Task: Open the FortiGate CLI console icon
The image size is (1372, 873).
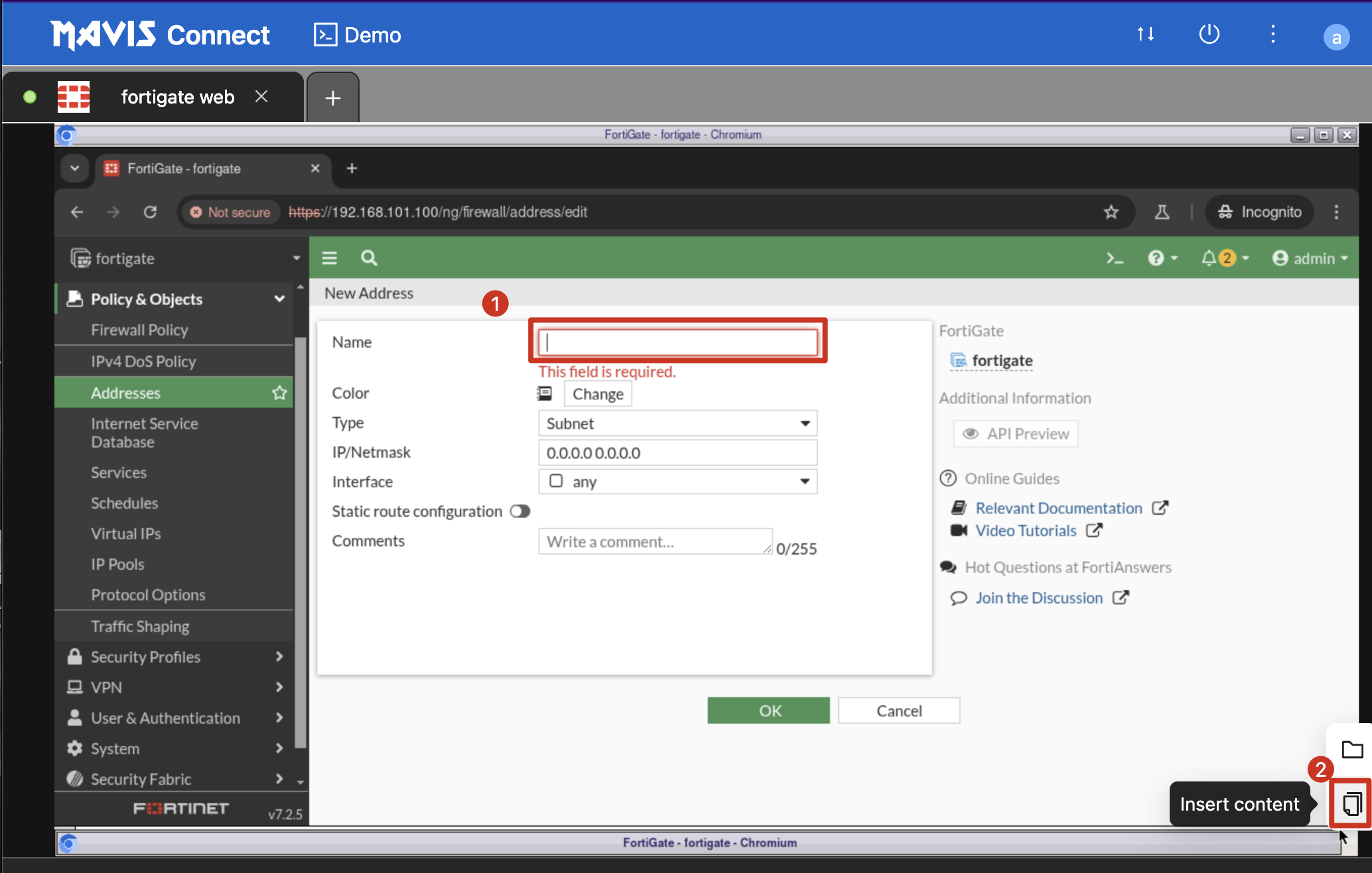Action: (1115, 259)
